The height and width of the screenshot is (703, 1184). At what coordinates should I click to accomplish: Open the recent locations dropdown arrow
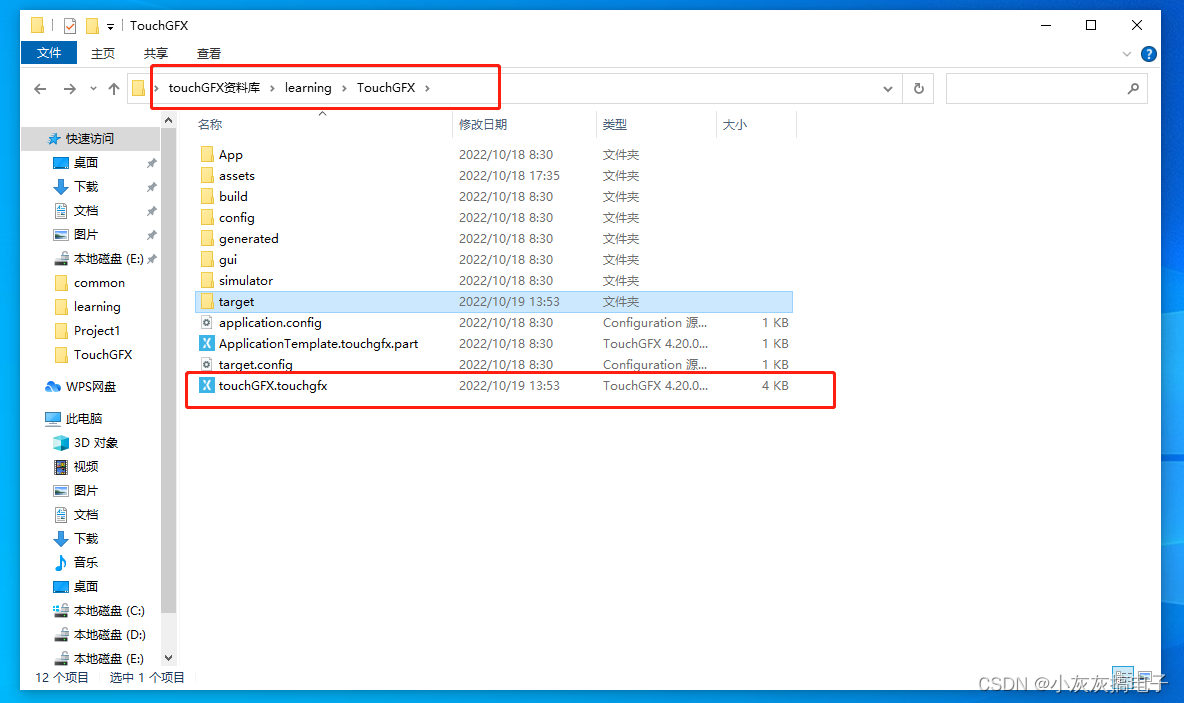pos(93,88)
